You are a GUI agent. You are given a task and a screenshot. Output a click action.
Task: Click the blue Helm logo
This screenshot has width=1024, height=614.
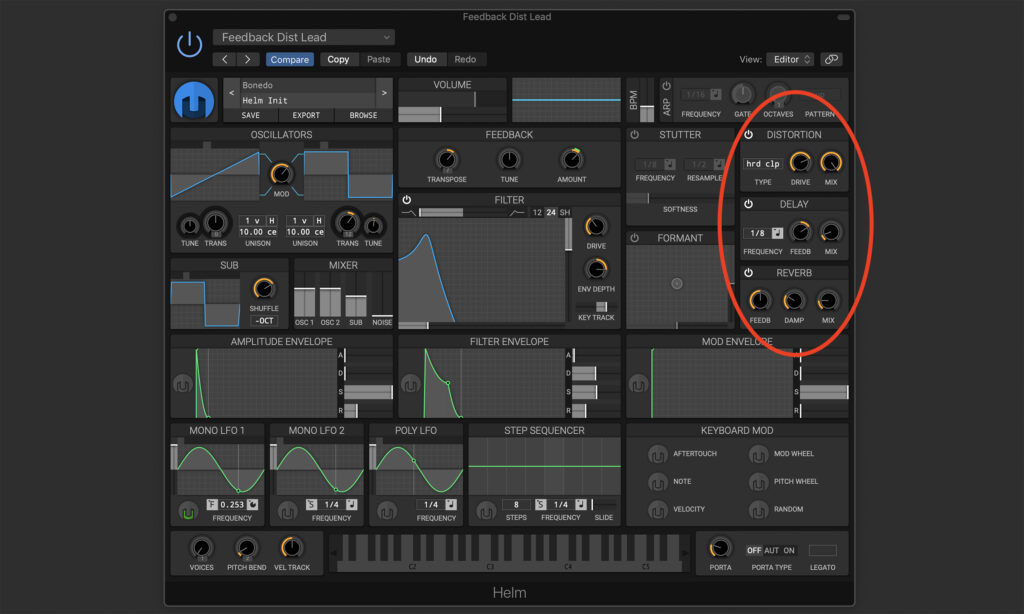(194, 101)
